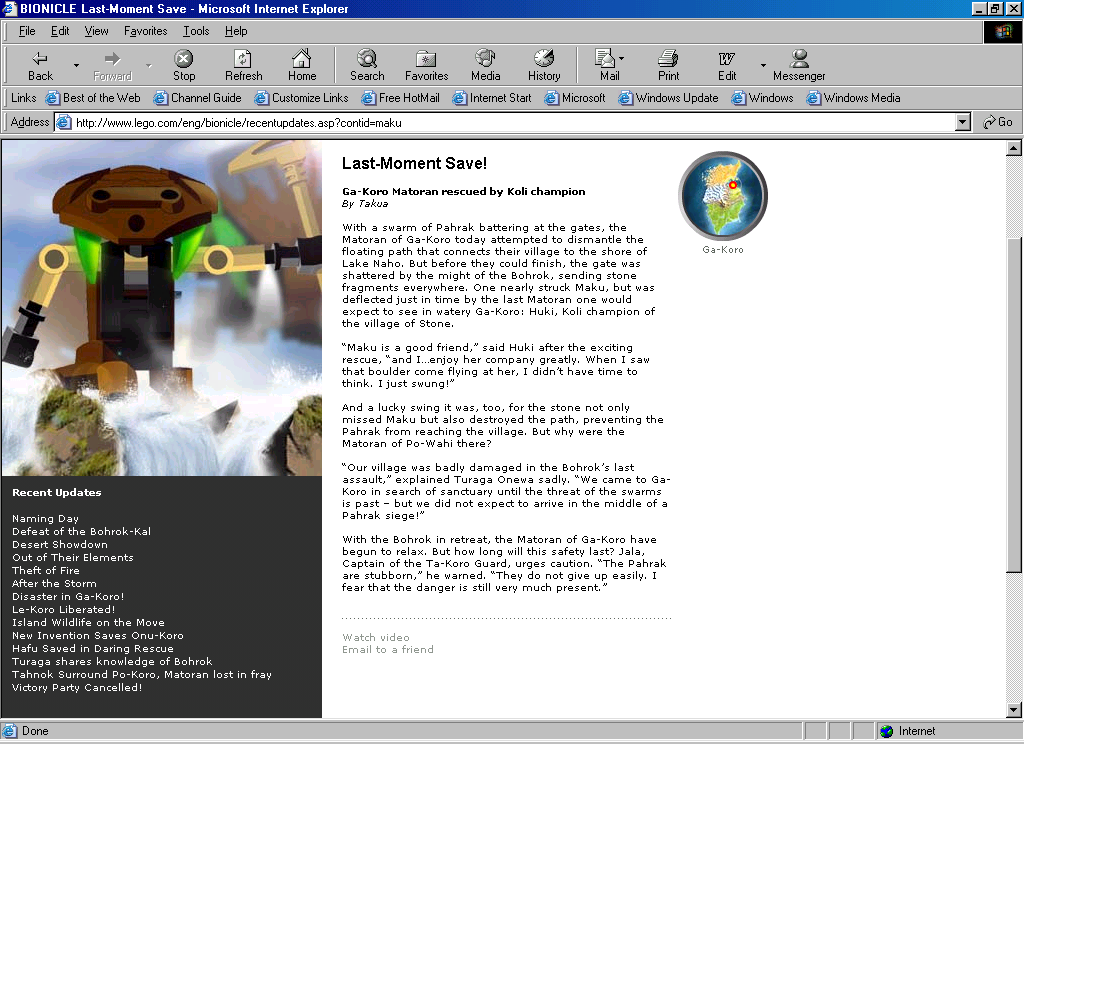
Task: Open Channel Guide link
Action: click(x=198, y=98)
